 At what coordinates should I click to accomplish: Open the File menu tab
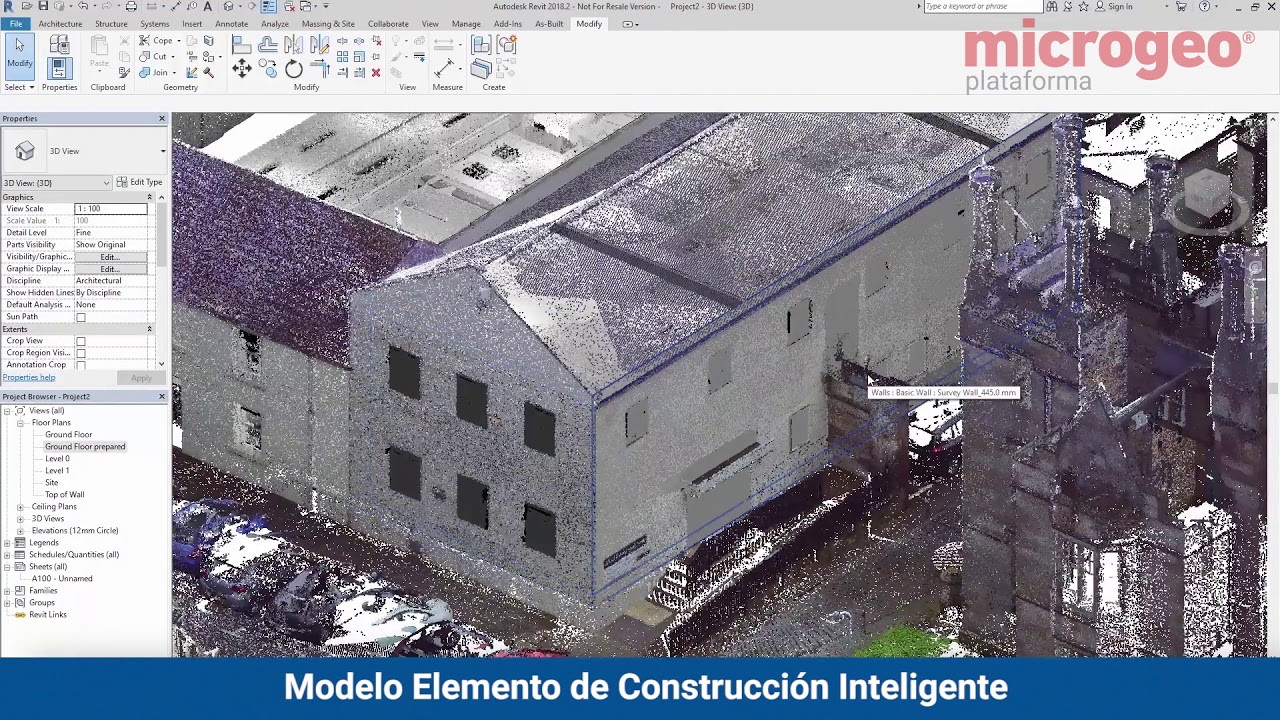(x=16, y=24)
